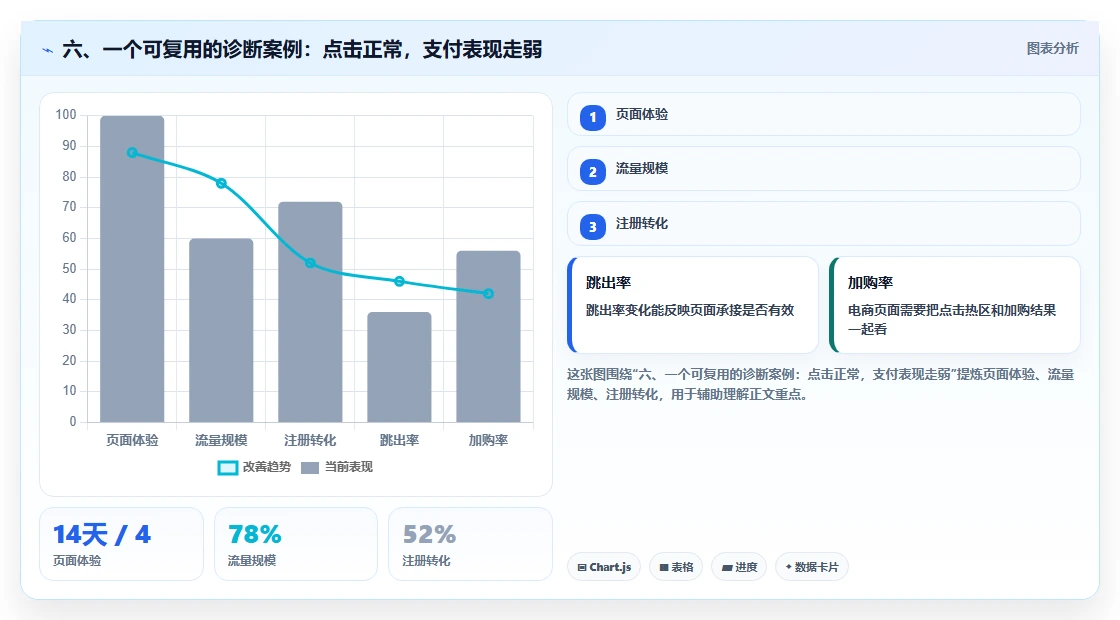Click the Chart.js tag

click(604, 567)
